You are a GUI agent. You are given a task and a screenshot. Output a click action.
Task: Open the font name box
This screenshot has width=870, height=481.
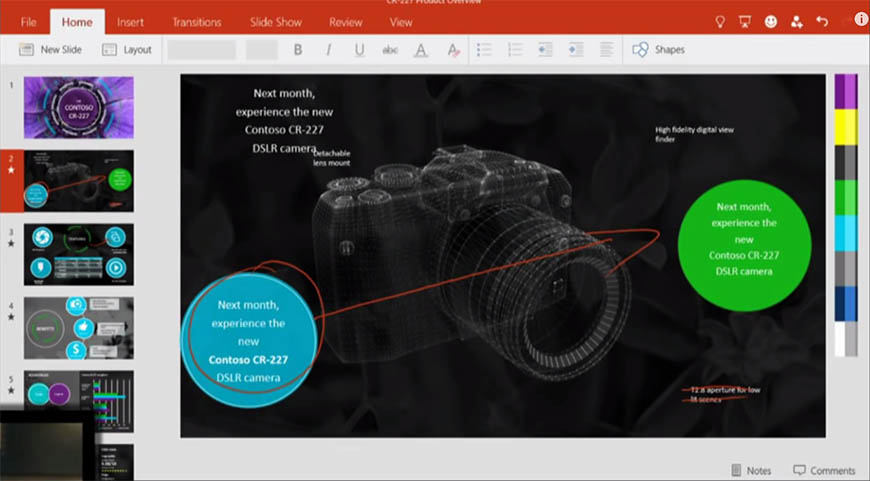[201, 49]
